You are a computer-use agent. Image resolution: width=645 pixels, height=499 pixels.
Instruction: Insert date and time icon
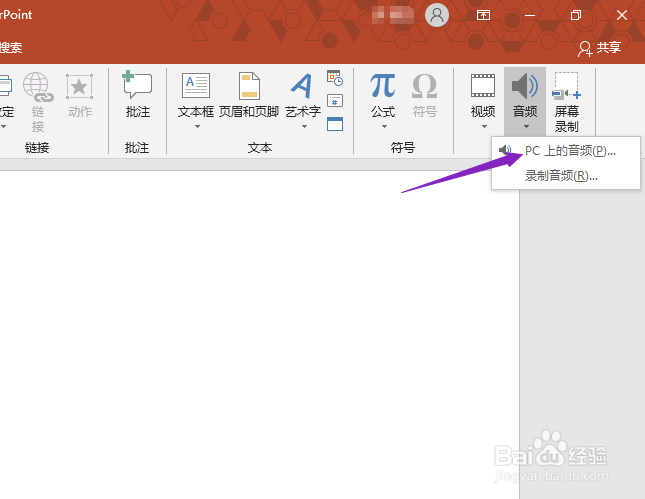click(x=335, y=77)
